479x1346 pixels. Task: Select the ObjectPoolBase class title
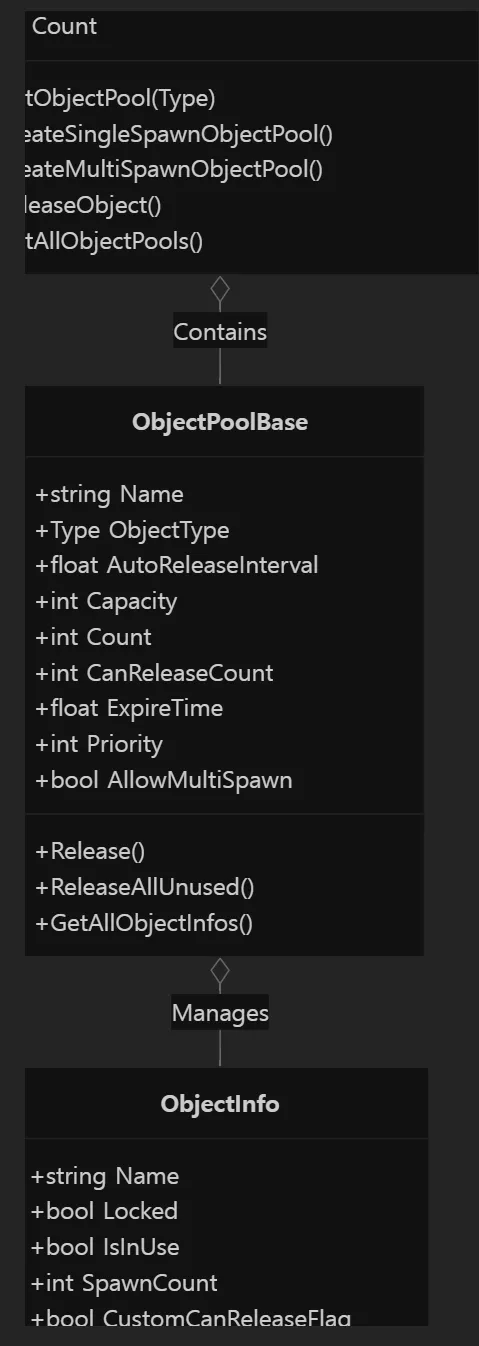(220, 422)
